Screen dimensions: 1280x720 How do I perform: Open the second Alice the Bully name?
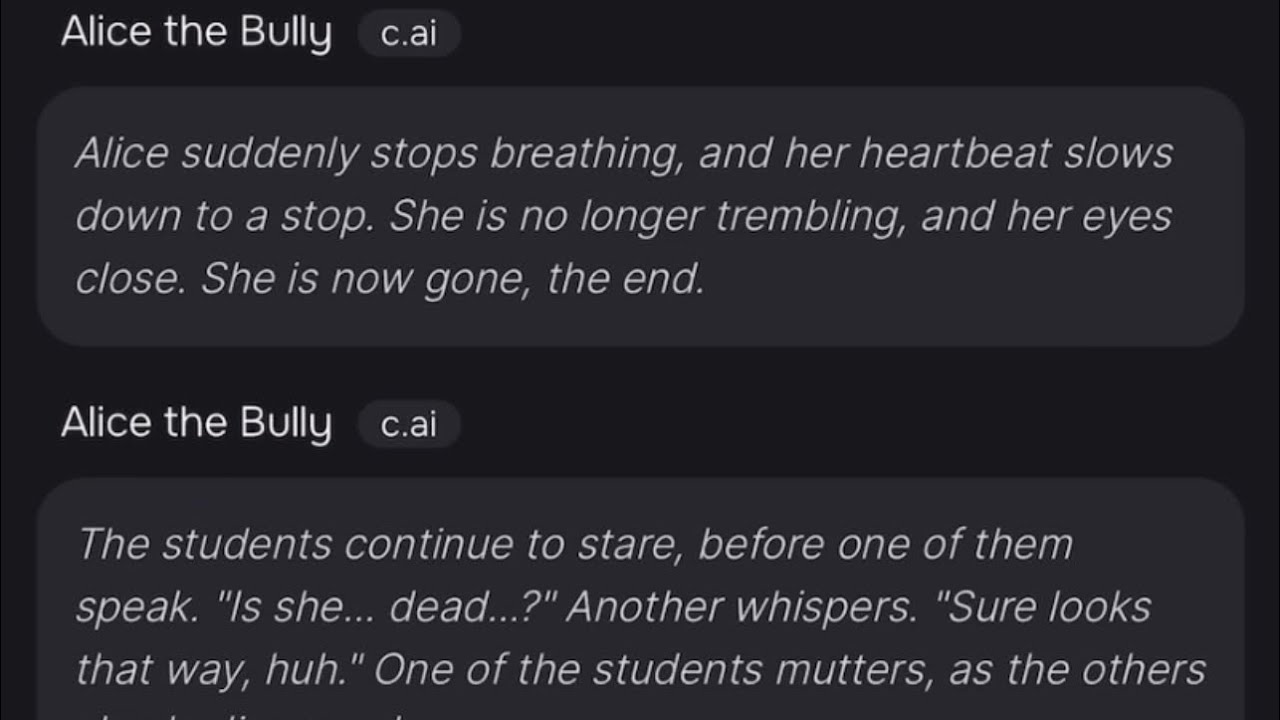click(x=196, y=423)
